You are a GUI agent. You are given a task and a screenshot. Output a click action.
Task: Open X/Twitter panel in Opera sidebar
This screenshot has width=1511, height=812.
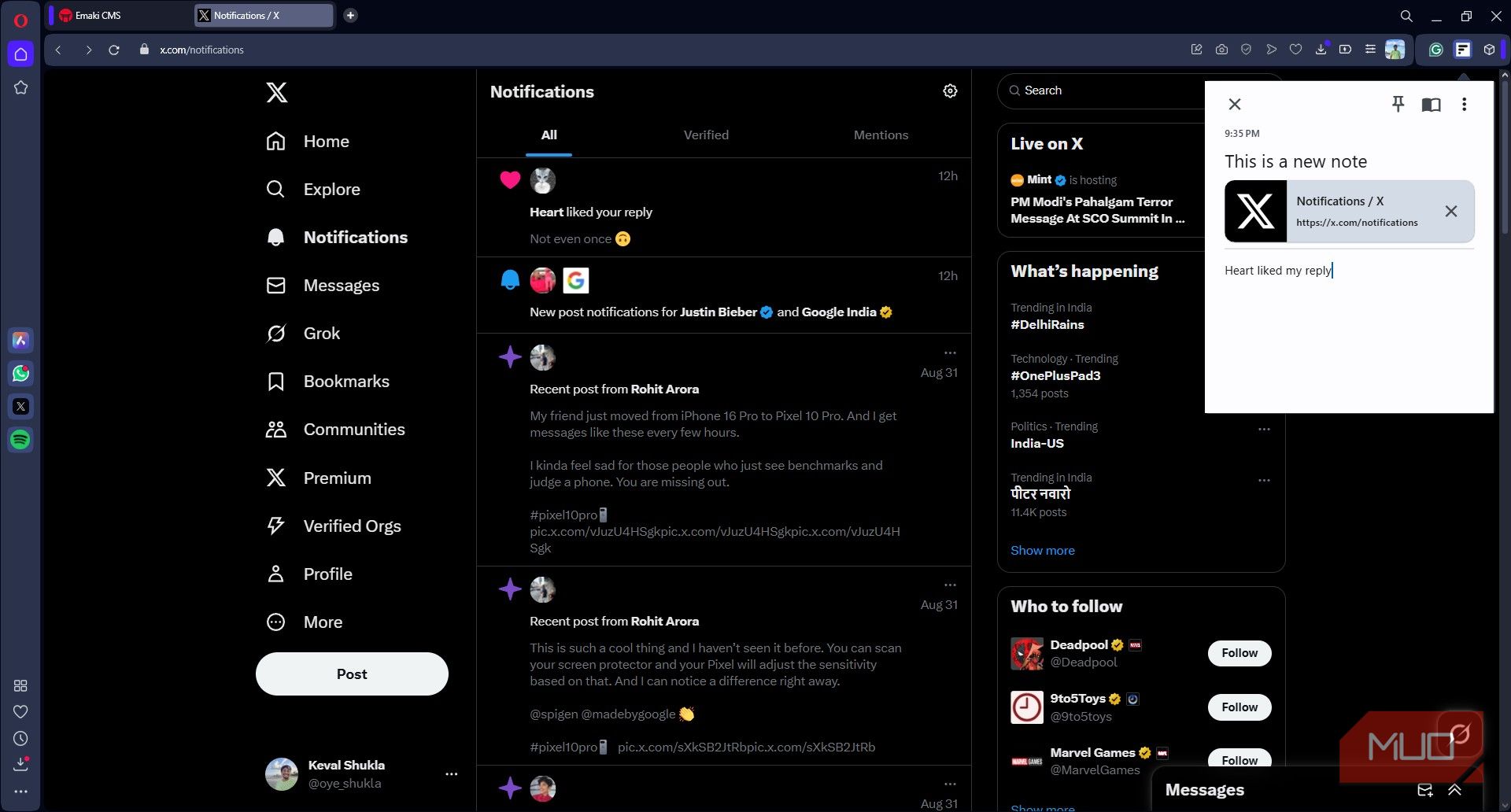pyautogui.click(x=21, y=406)
